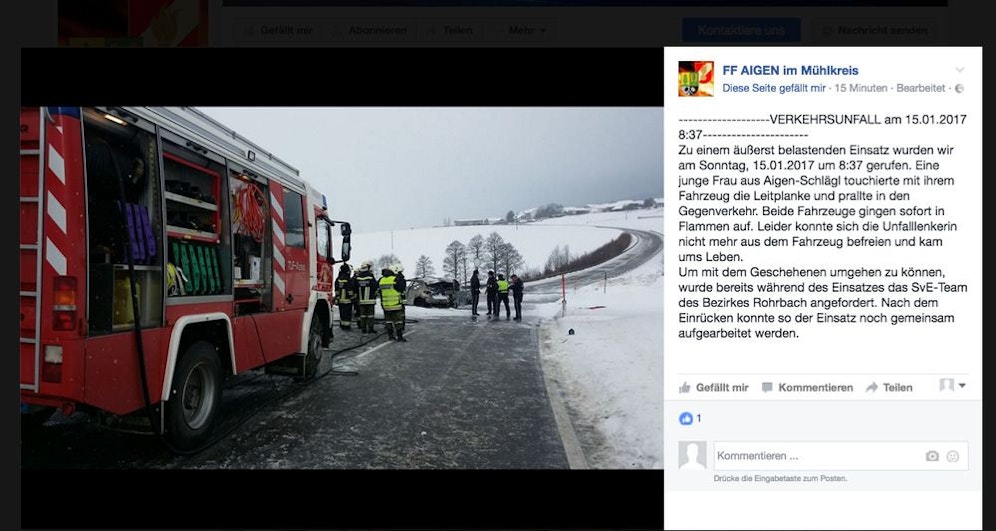Click the FF AIGEN page profile picture
The width and height of the screenshot is (996, 531).
(x=696, y=79)
